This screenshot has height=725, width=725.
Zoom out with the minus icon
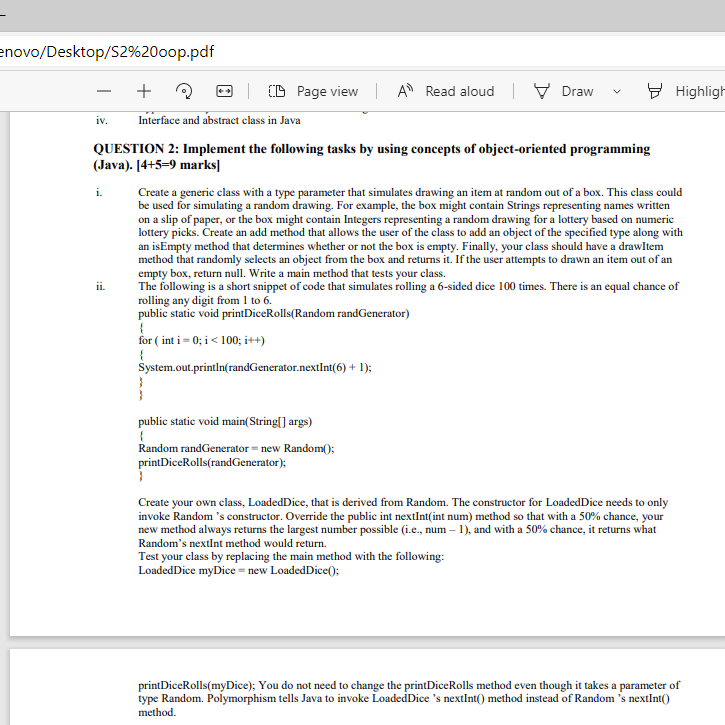pyautogui.click(x=104, y=91)
